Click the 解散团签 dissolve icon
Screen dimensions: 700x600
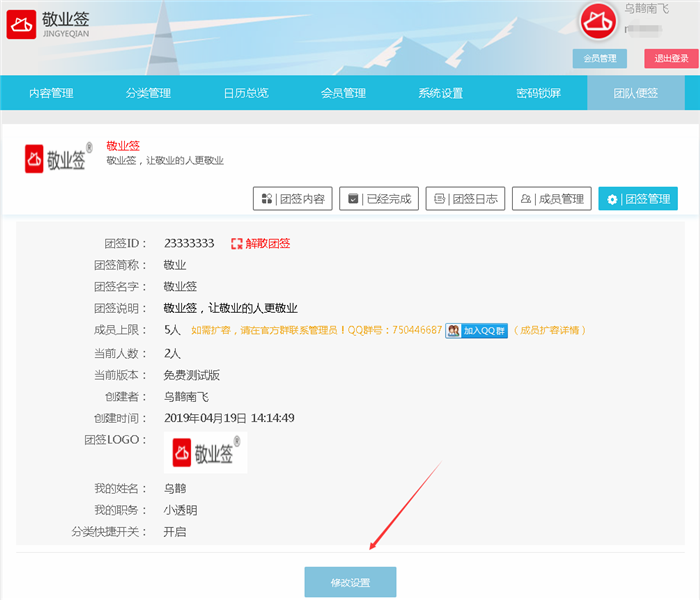(237, 243)
